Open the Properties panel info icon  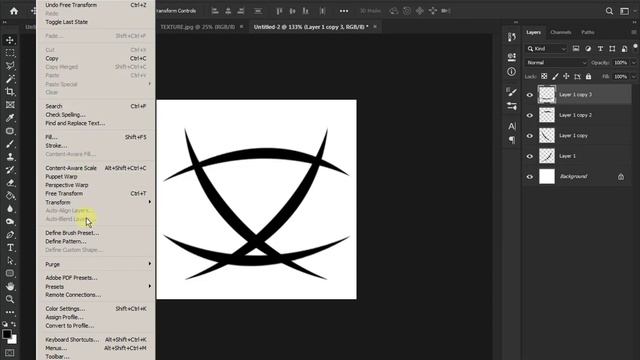[x=511, y=72]
